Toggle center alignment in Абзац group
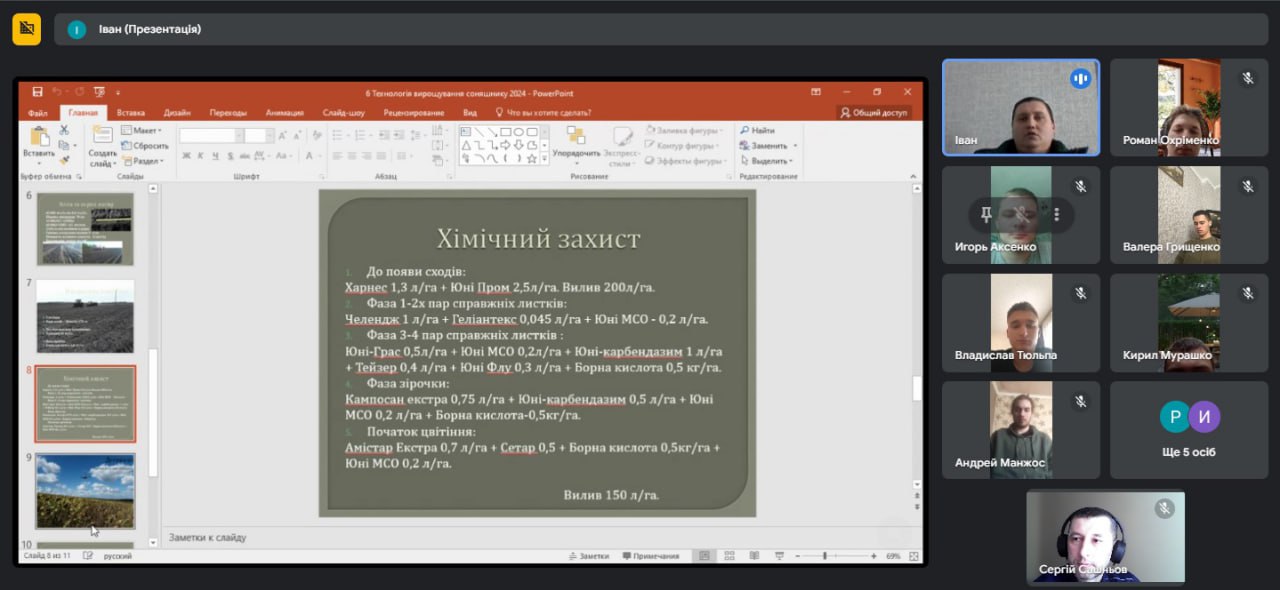1280x590 pixels. pyautogui.click(x=351, y=156)
